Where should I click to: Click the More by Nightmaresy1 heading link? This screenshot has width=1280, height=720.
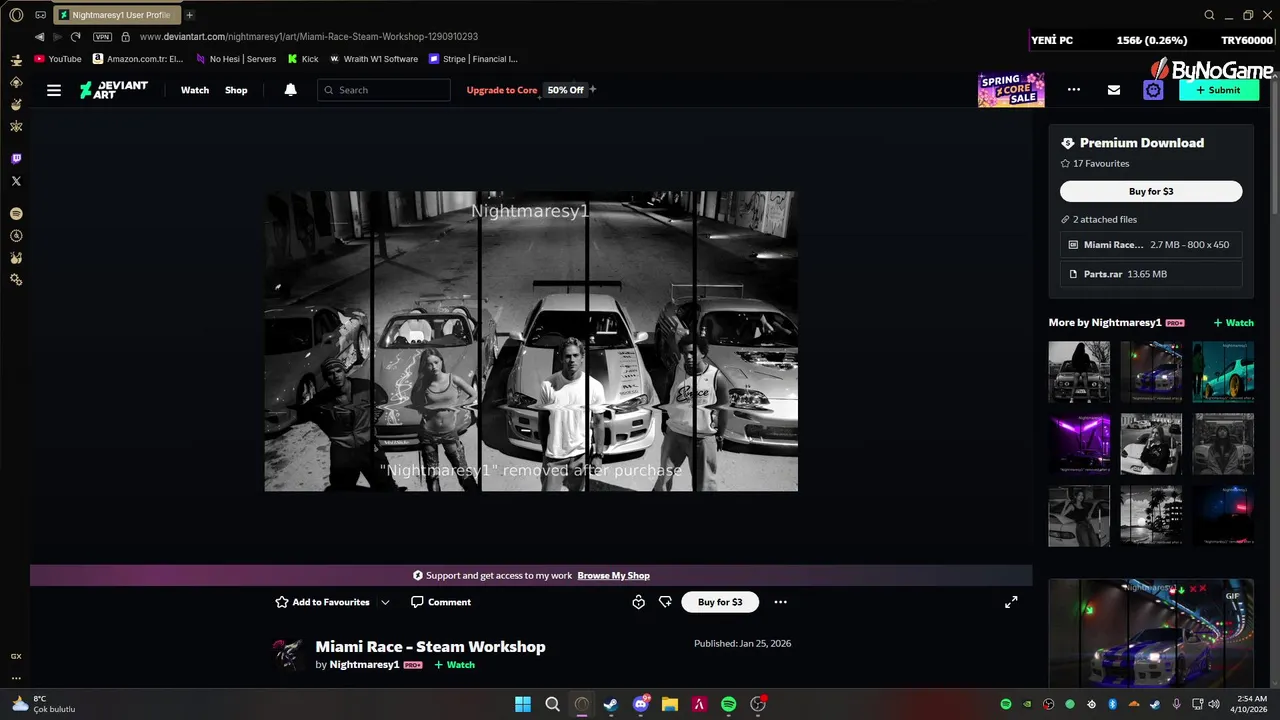point(1105,323)
